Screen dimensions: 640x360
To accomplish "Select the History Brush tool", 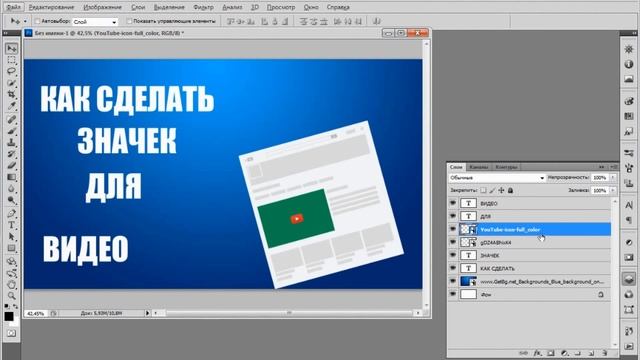I will coord(11,154).
